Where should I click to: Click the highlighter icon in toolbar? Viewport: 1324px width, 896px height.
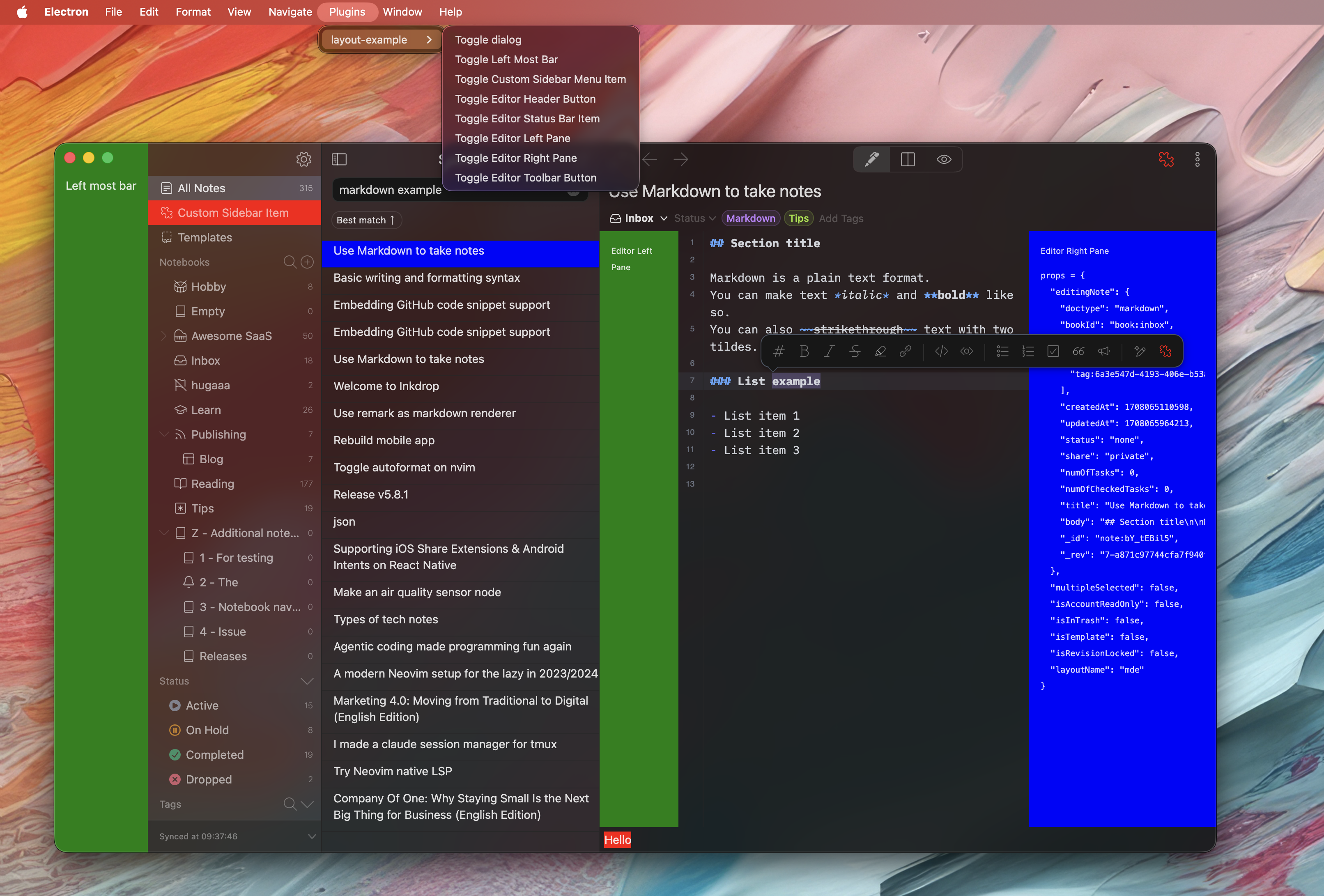pyautogui.click(x=880, y=352)
